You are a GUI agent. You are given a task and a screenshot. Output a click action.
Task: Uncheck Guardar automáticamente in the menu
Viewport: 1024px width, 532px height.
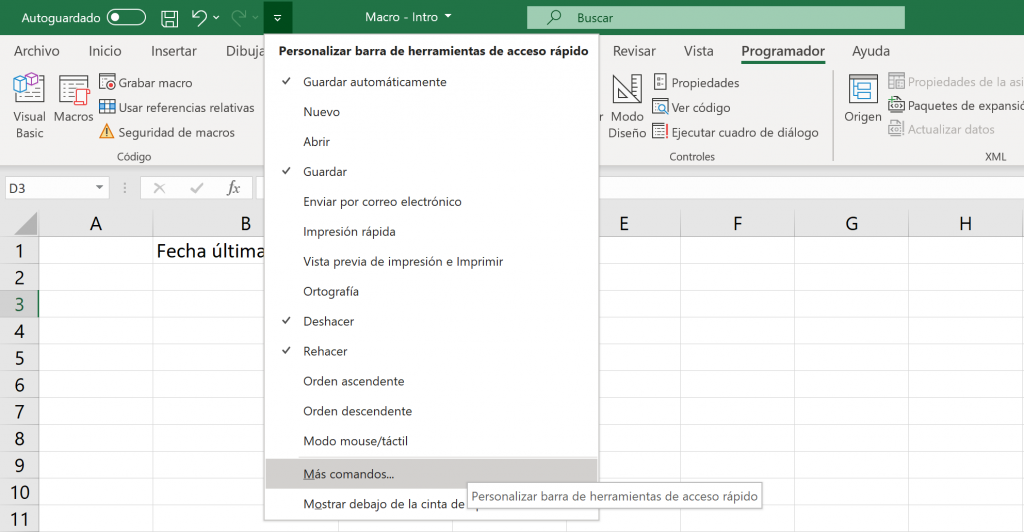[x=431, y=82]
